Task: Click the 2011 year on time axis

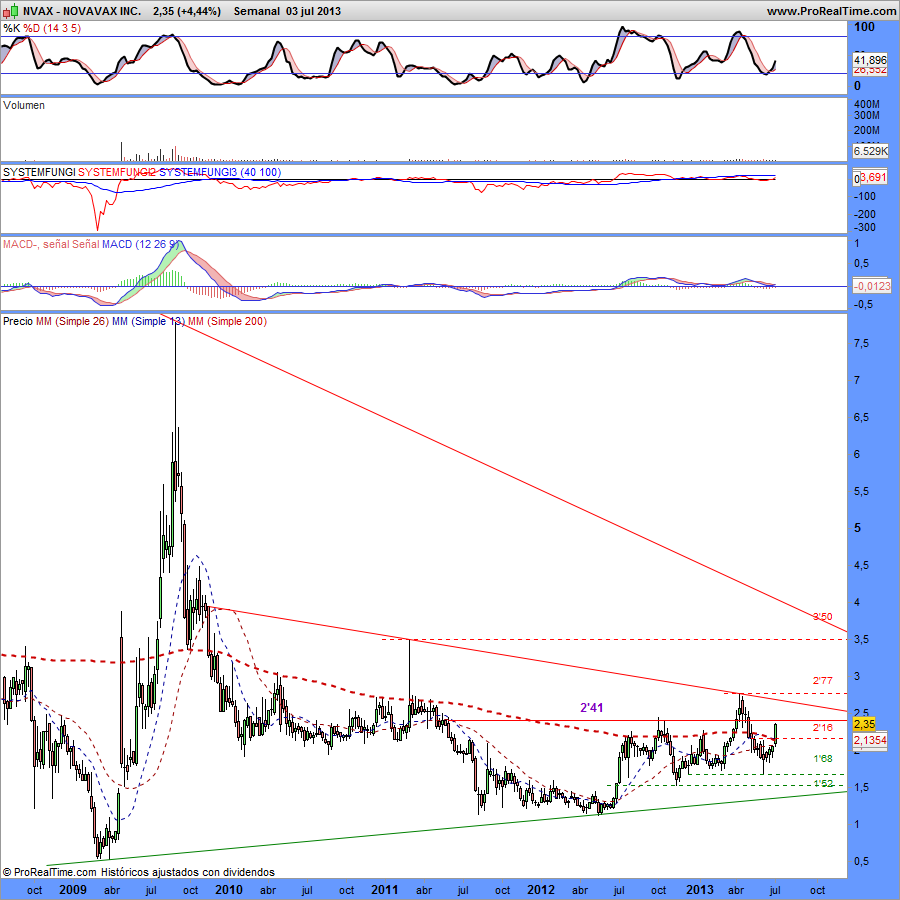Action: tap(385, 889)
